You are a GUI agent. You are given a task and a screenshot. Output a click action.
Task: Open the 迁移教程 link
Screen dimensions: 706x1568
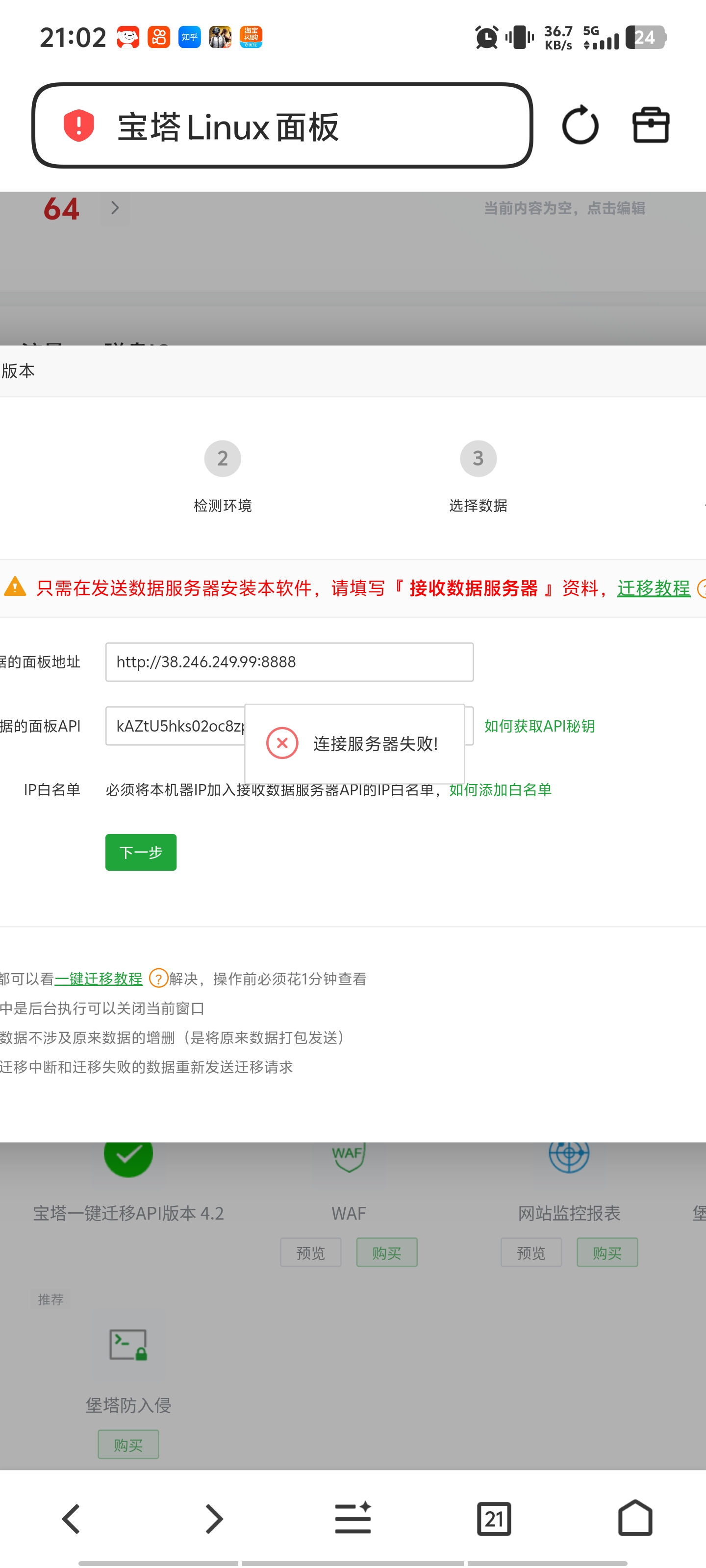pos(654,588)
